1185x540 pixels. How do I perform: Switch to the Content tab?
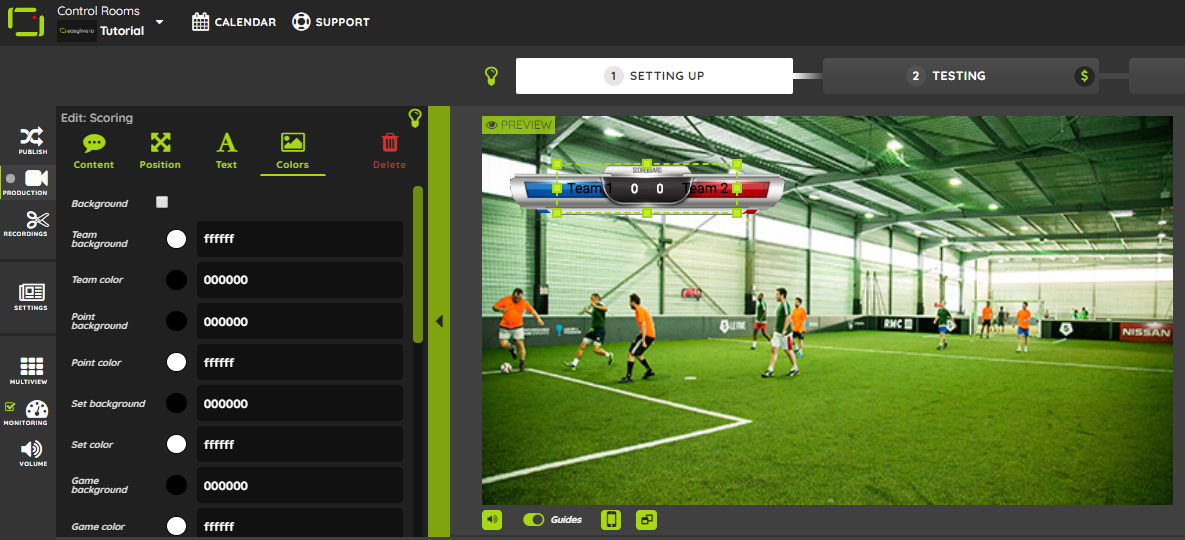coord(94,151)
